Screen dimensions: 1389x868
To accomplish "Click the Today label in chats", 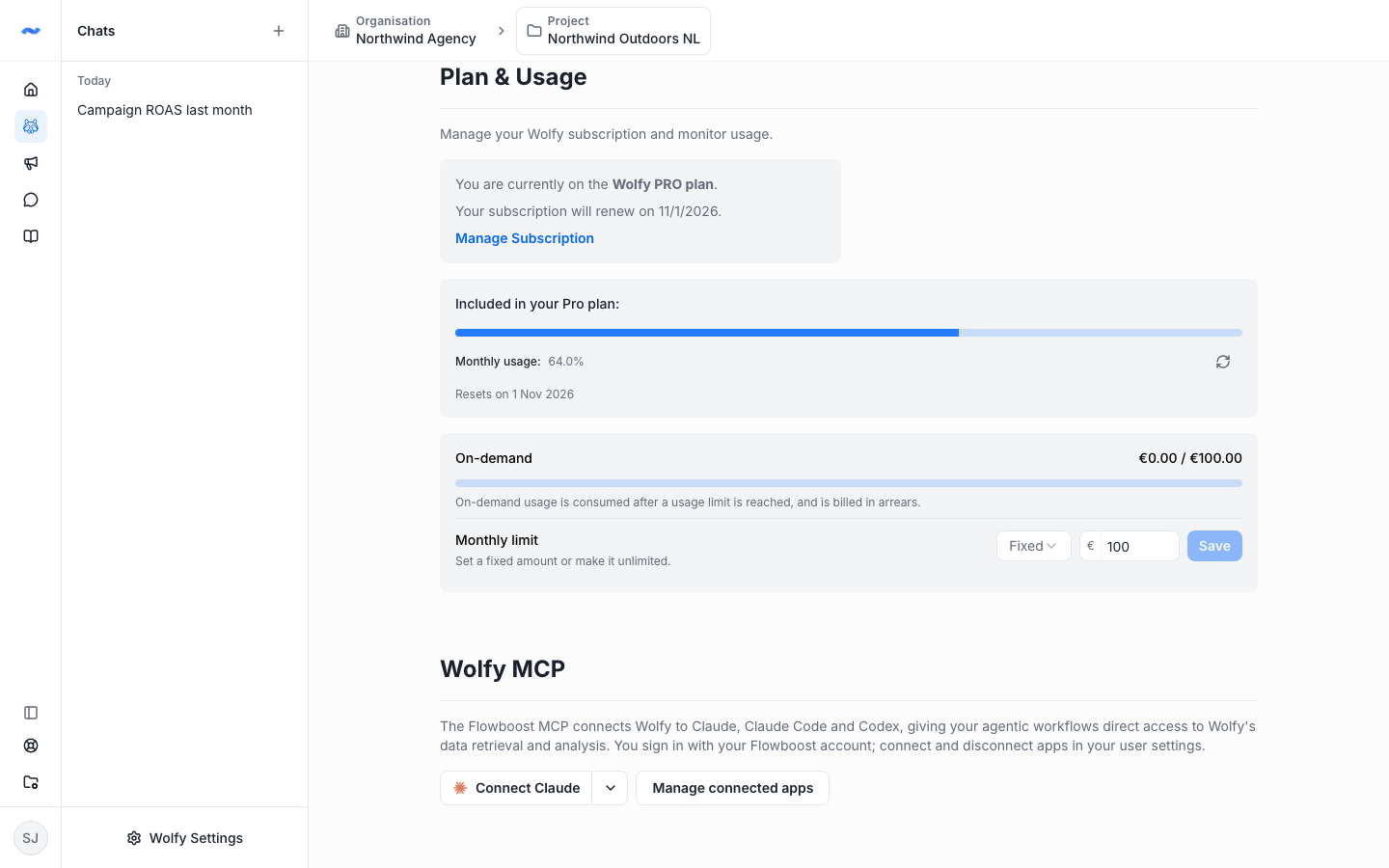I will pos(94,81).
